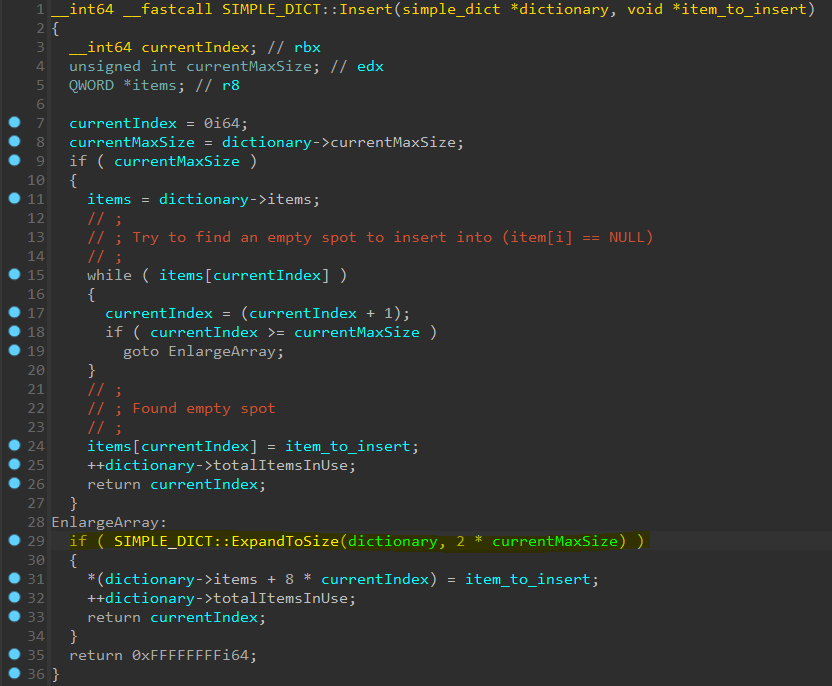
Task: Click line number 13 in the gutter
Action: pyautogui.click(x=37, y=237)
